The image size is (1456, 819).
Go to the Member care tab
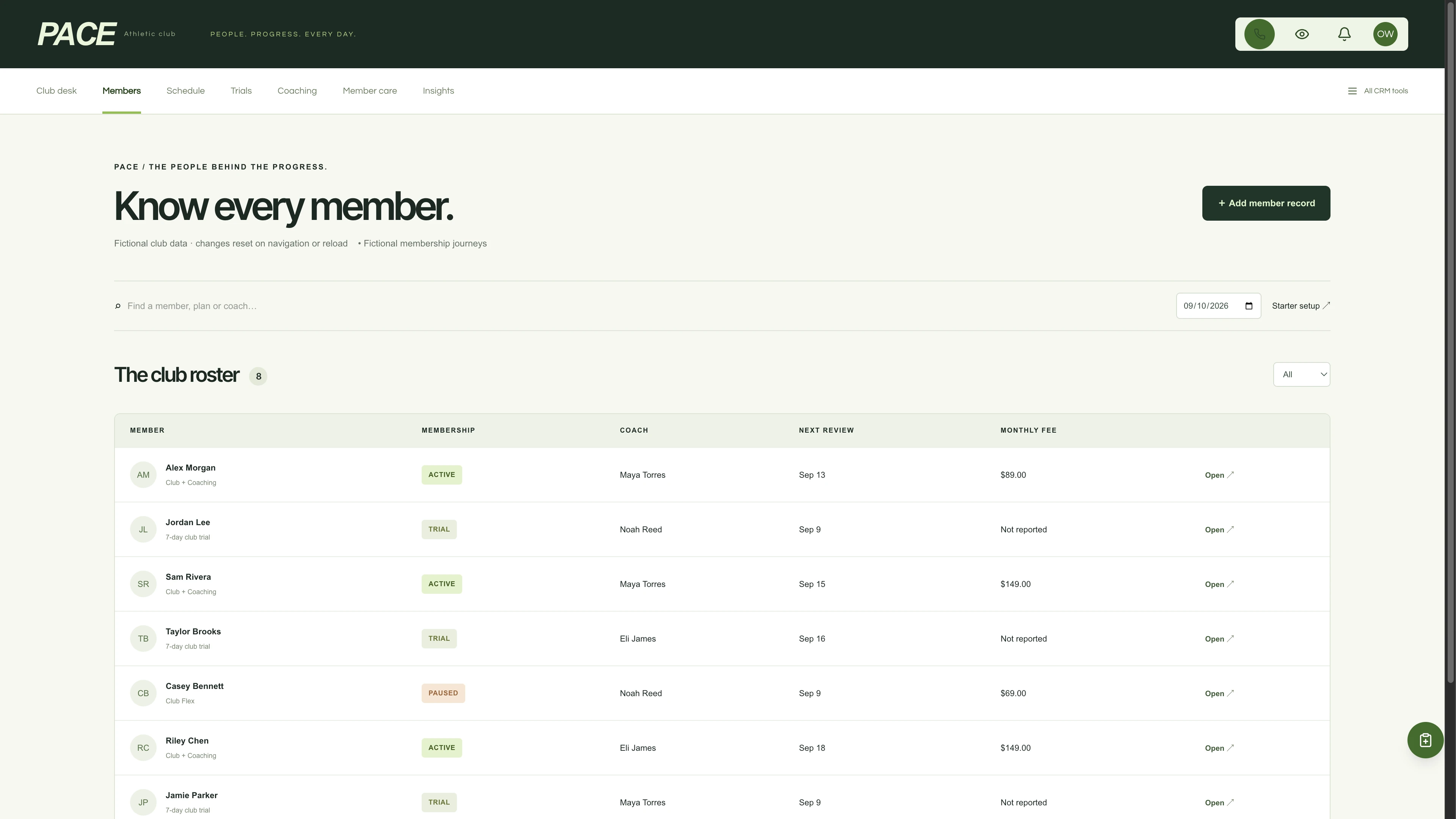coord(370,91)
